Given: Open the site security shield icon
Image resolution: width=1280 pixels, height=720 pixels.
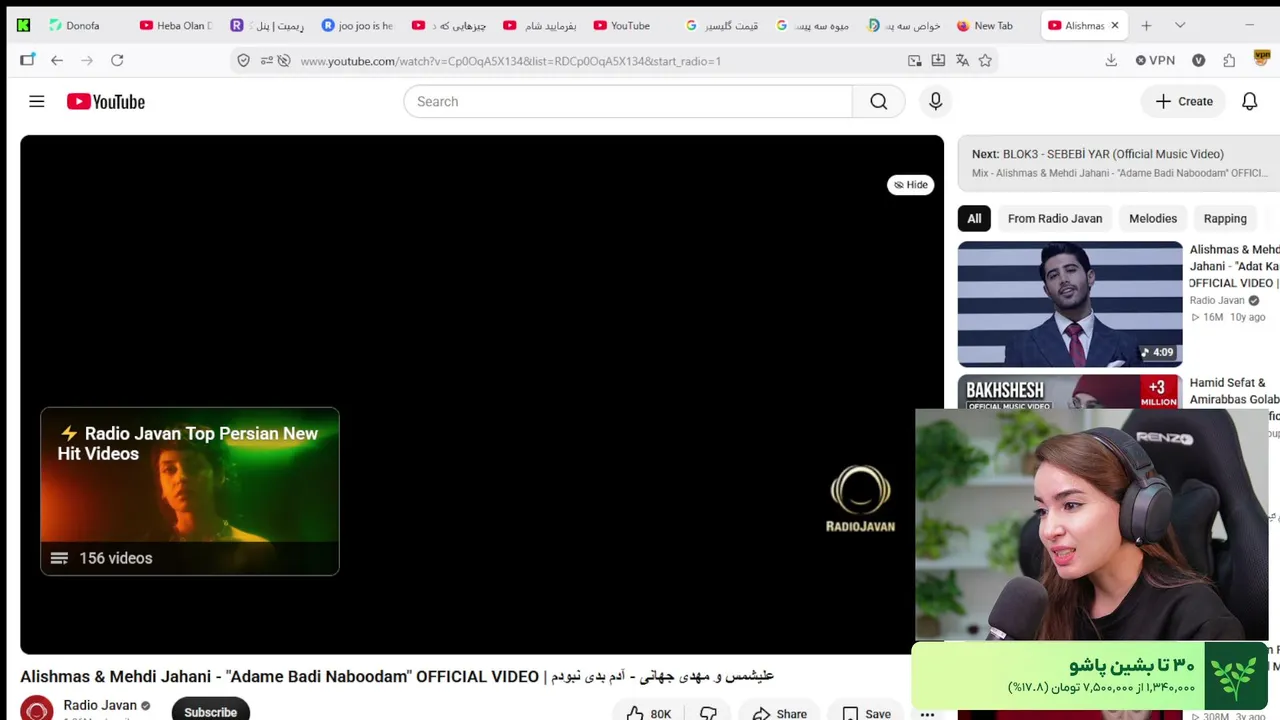Looking at the screenshot, I should (243, 61).
